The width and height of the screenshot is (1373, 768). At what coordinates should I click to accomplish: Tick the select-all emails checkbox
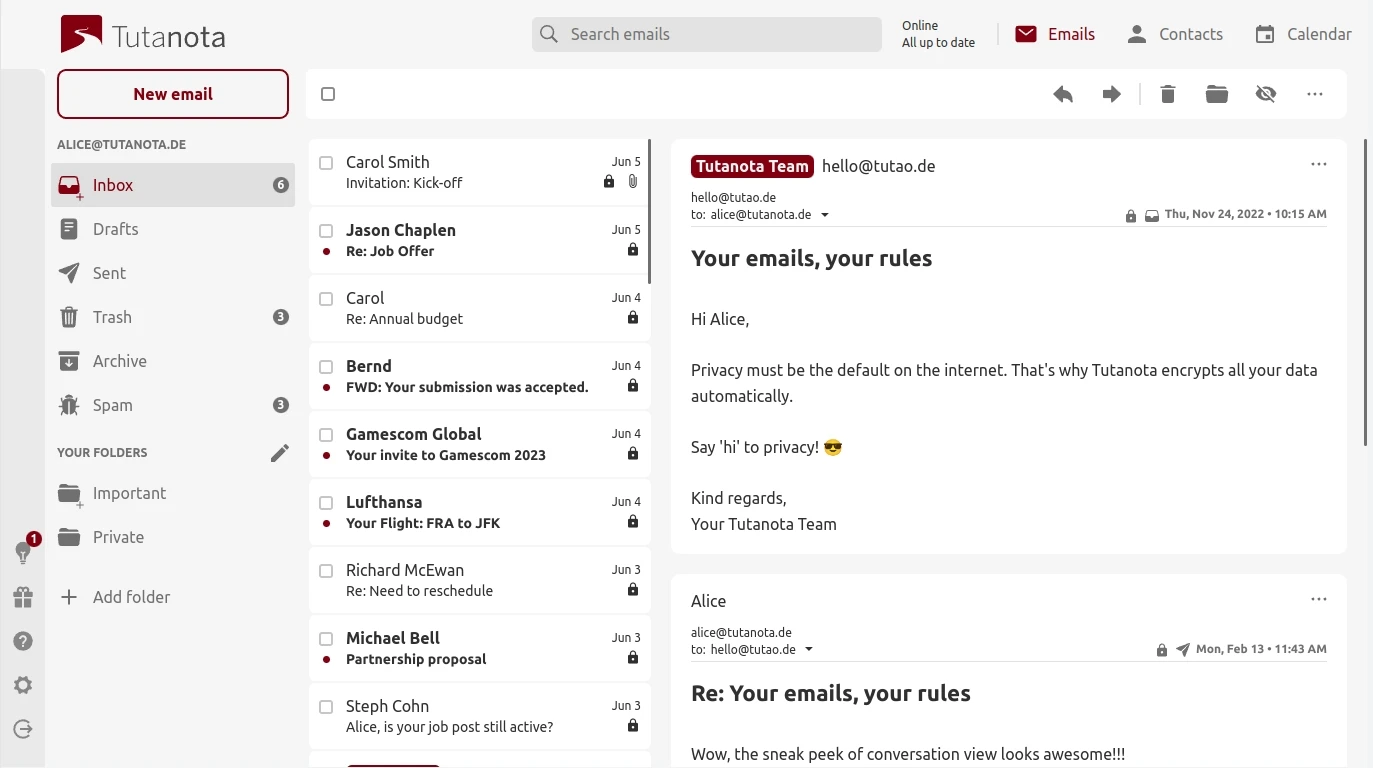328,94
